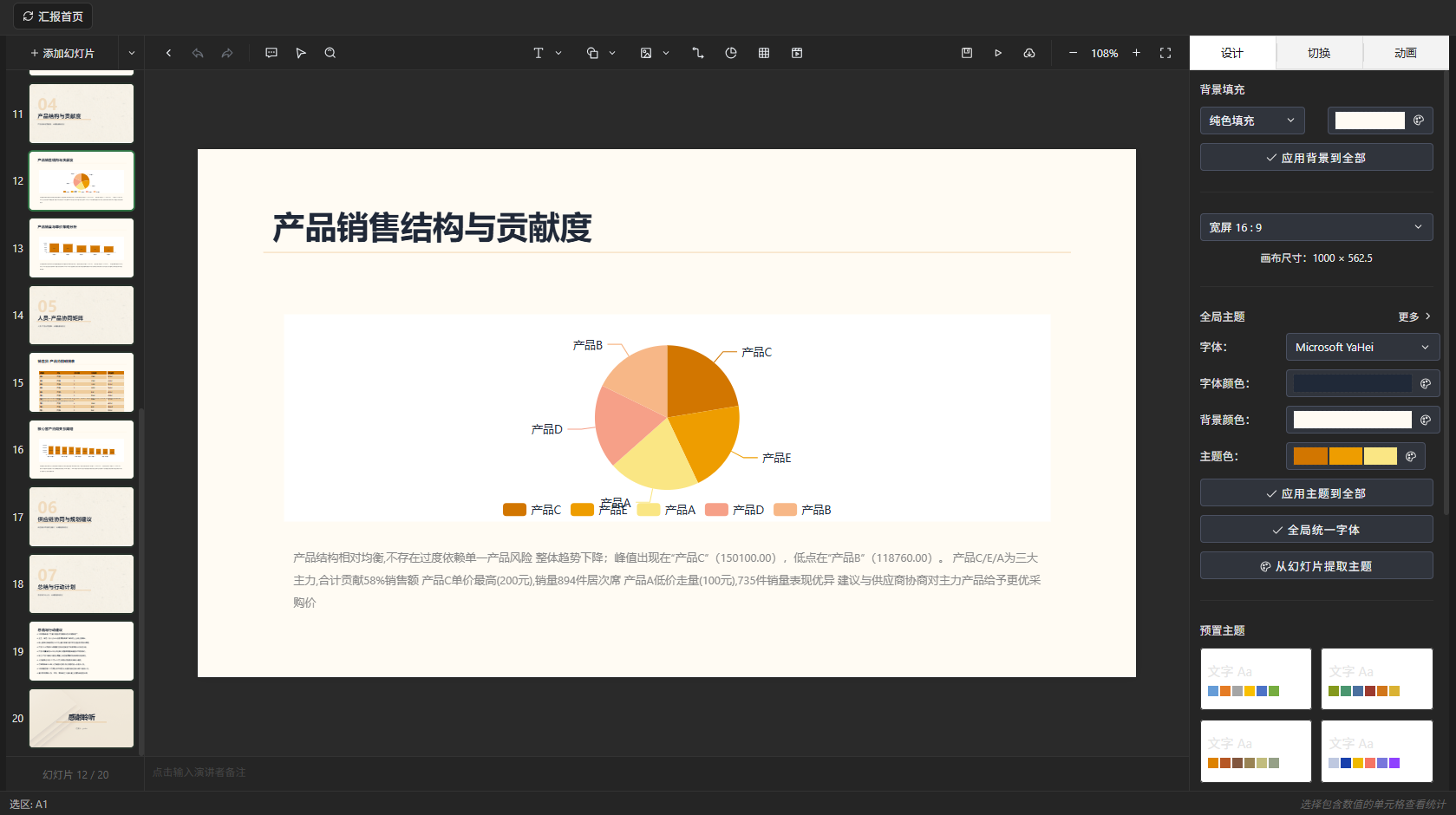The height and width of the screenshot is (815, 1456).
Task: Open the Microsoft YaHei font dropdown
Action: point(1361,347)
